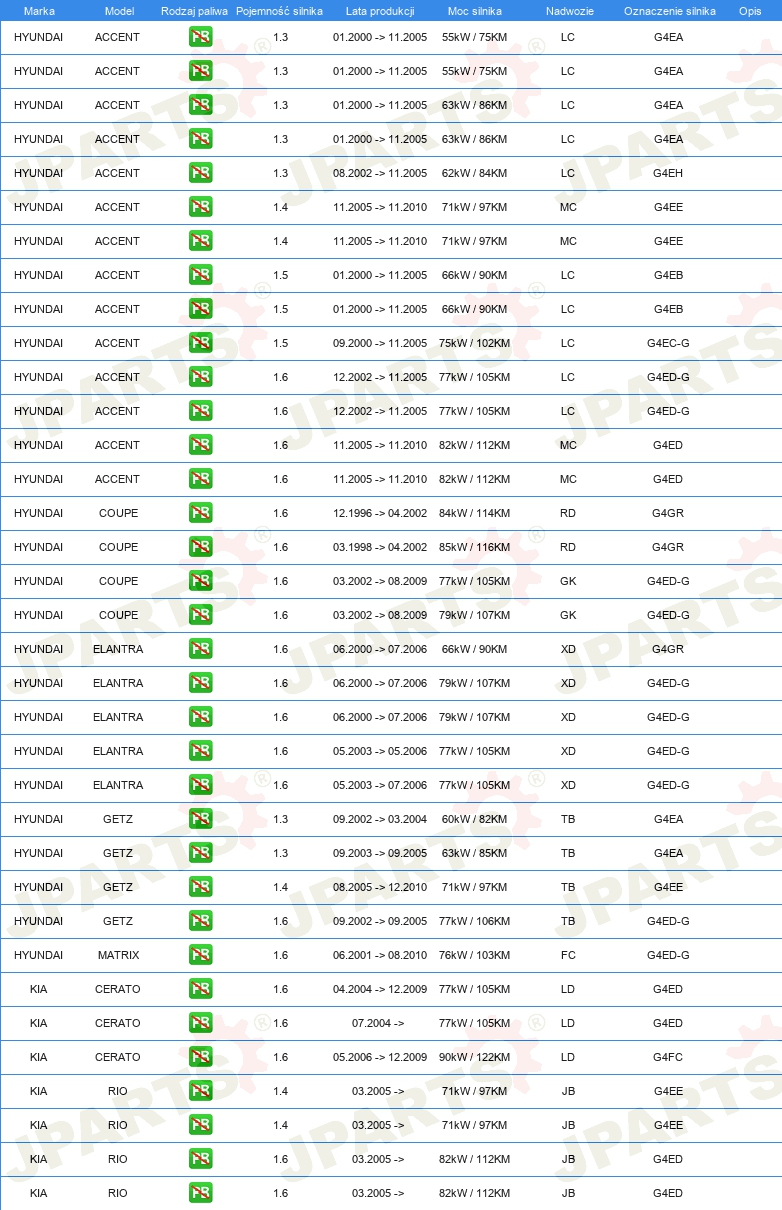The height and width of the screenshot is (1210, 782).
Task: Click KIA in the 90kW / 122KM row
Action: [x=38, y=1057]
